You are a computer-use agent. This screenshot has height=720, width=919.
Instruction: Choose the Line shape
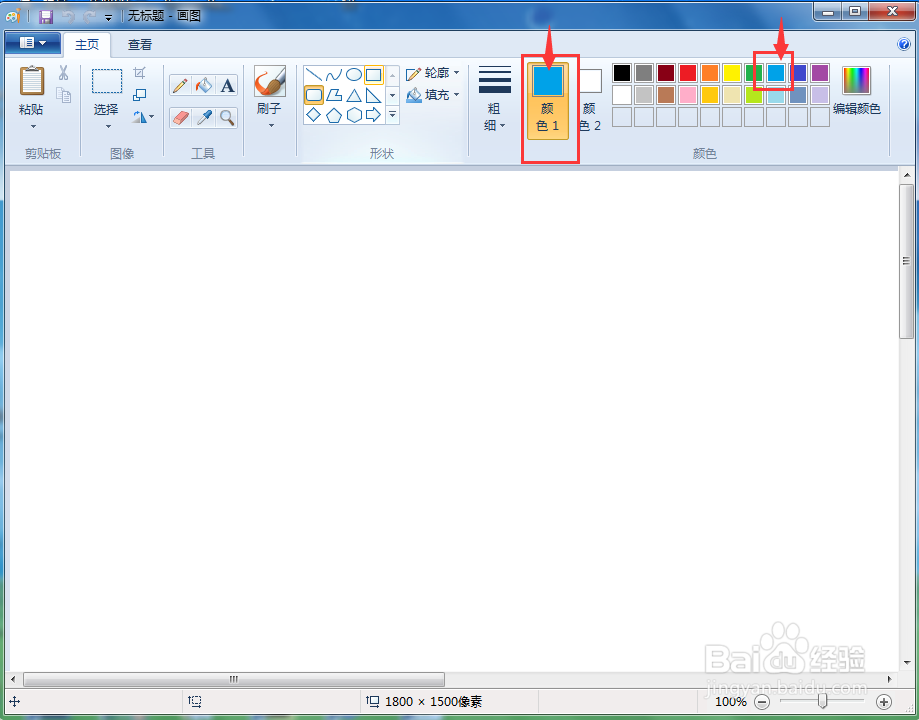tap(314, 74)
